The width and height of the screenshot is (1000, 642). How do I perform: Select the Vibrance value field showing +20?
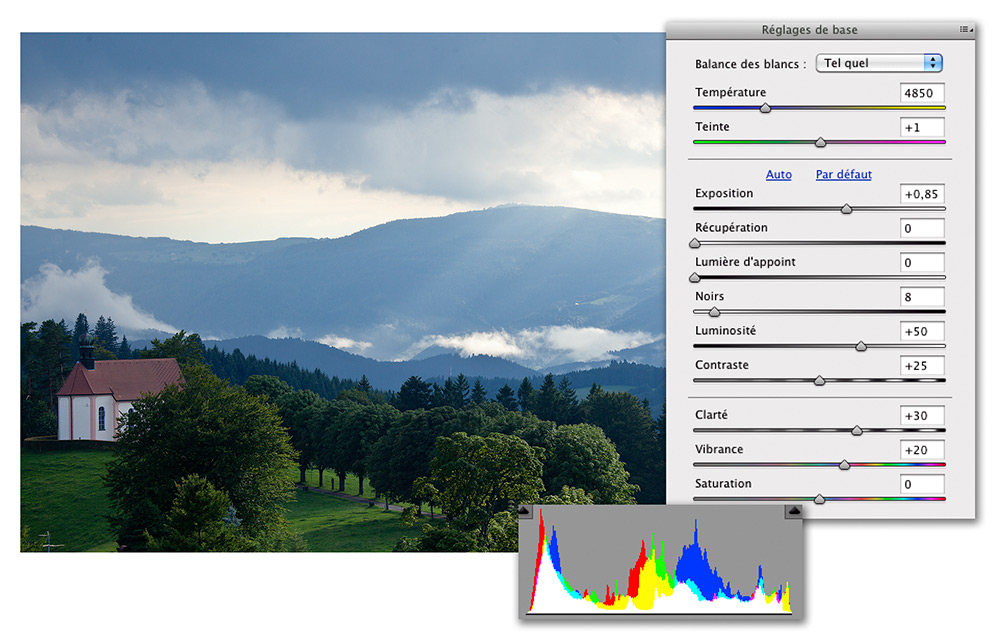coord(922,450)
